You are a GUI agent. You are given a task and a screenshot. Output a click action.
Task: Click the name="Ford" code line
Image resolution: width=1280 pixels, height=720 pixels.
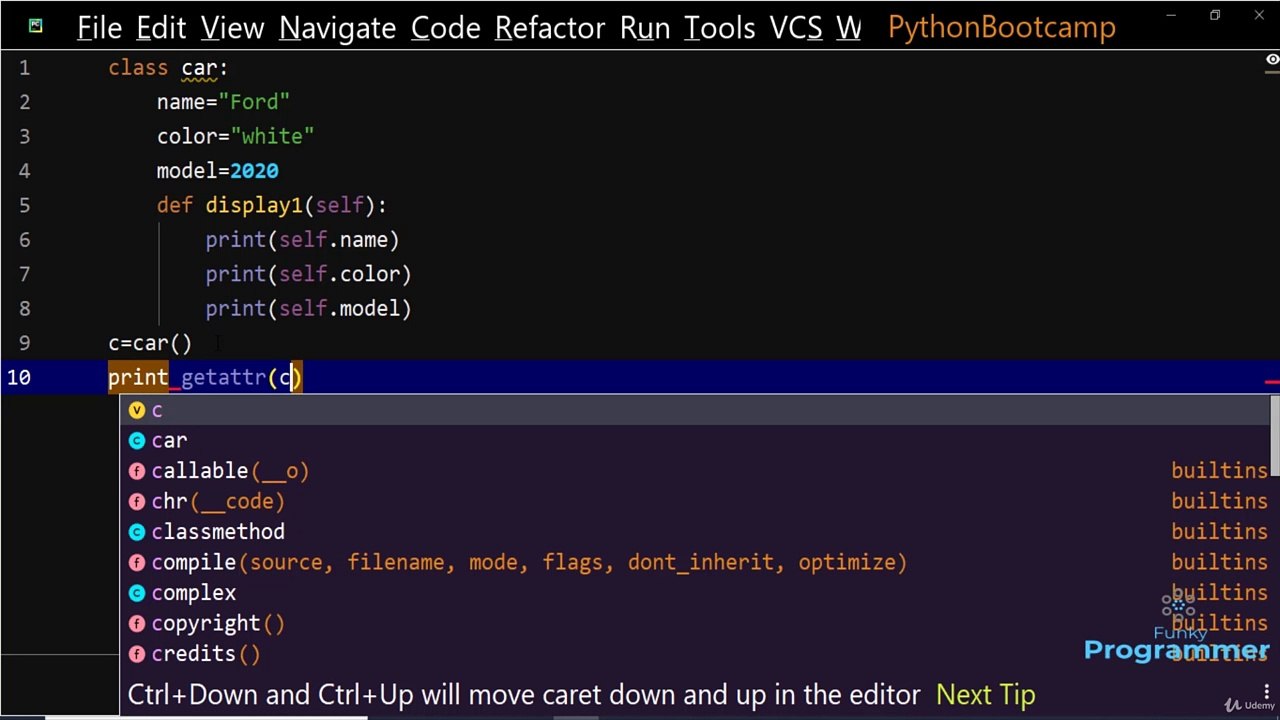pos(223,102)
